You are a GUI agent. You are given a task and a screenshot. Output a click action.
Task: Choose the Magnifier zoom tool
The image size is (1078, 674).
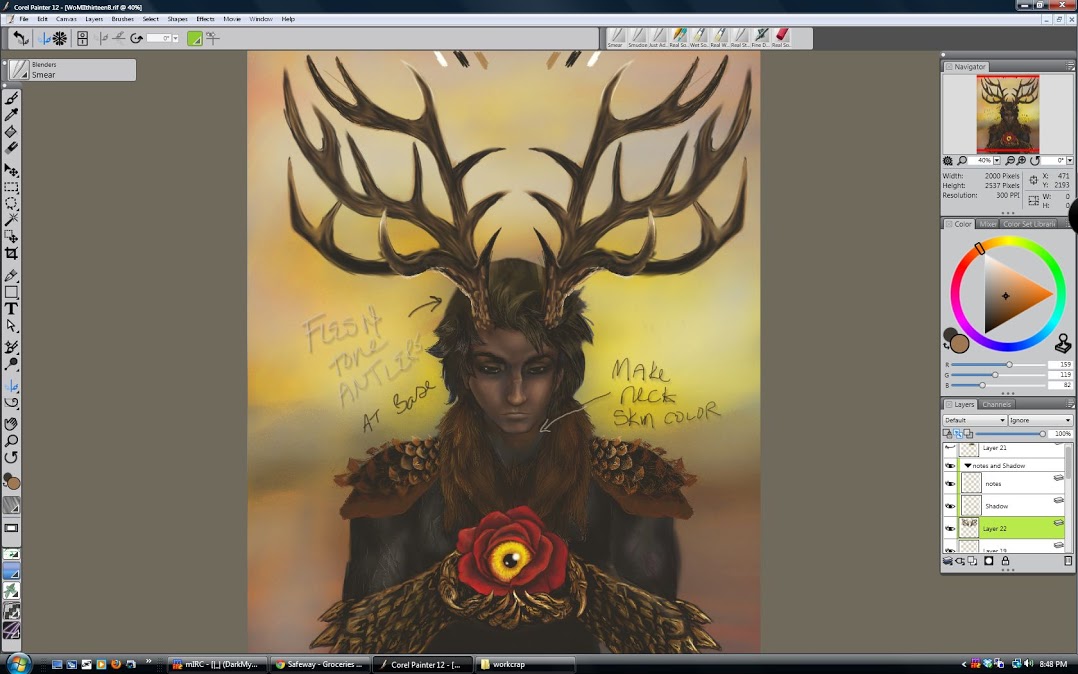[11, 440]
